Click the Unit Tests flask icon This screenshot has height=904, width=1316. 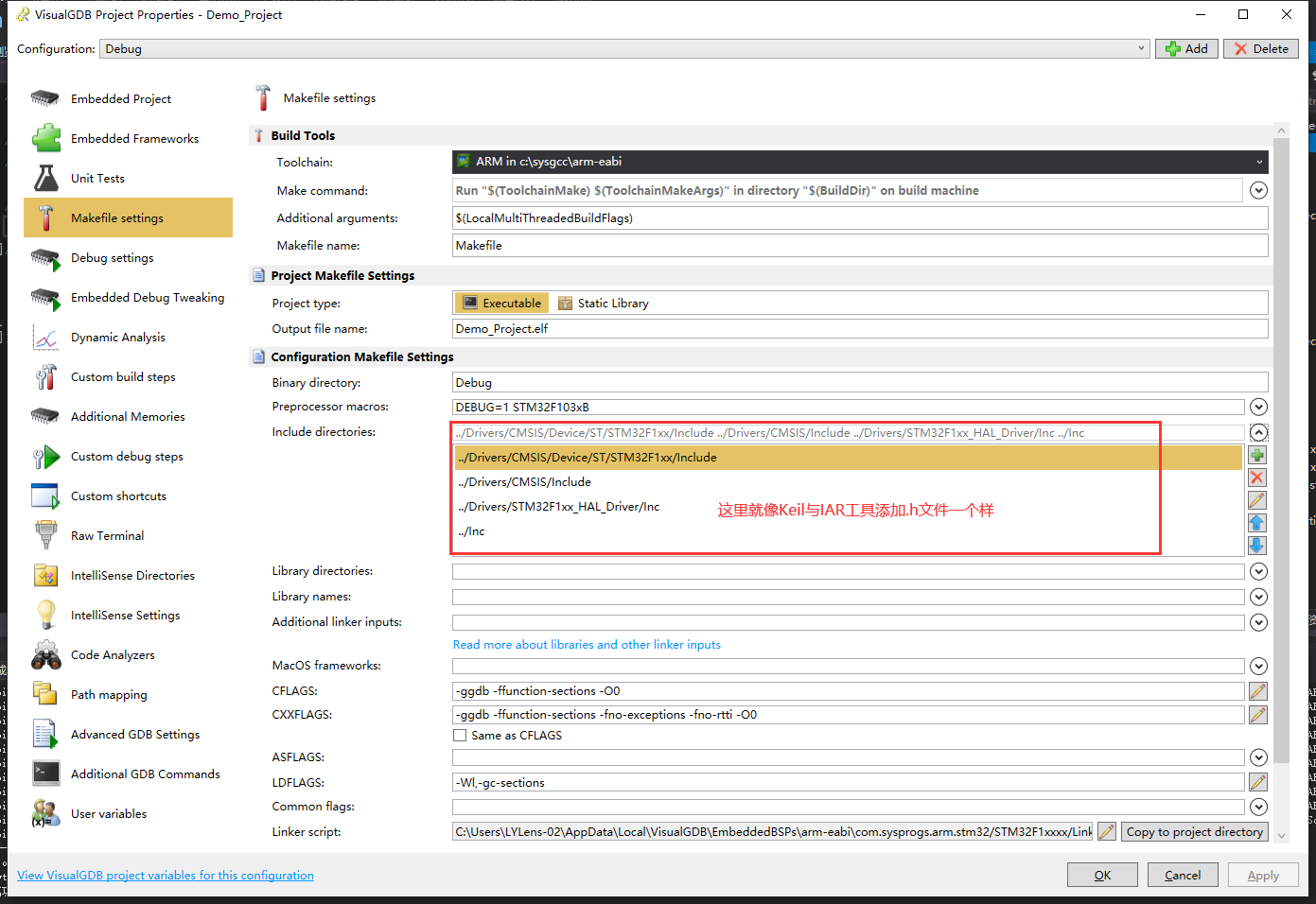tap(45, 178)
